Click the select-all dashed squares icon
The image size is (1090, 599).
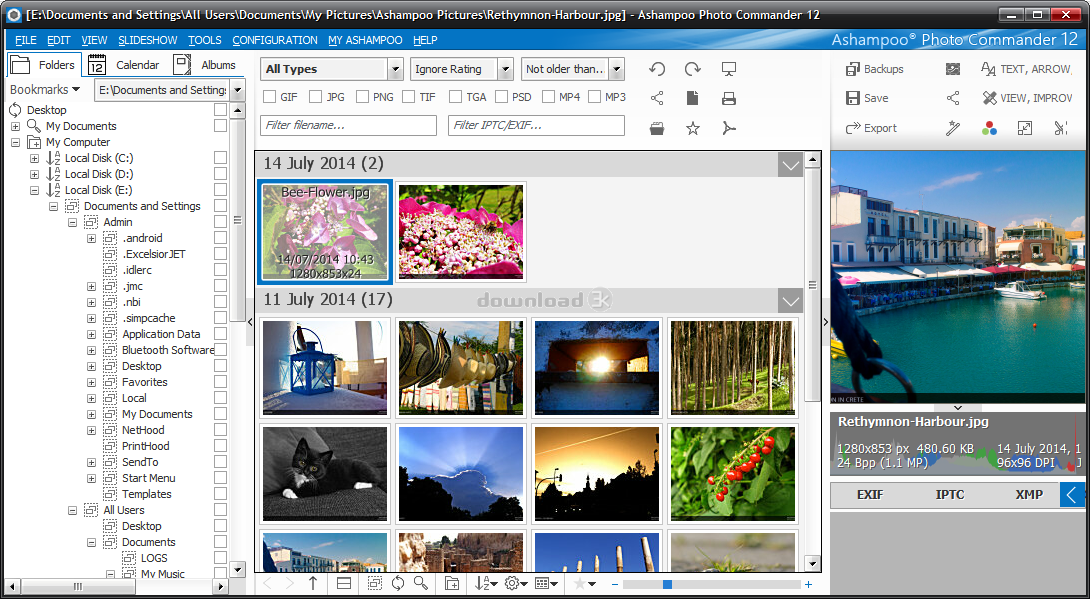pos(375,584)
